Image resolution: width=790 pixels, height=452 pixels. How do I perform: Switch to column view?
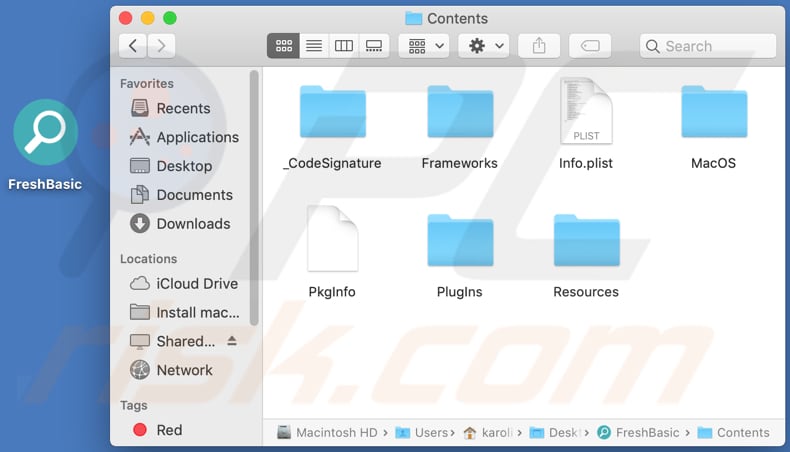tap(344, 46)
